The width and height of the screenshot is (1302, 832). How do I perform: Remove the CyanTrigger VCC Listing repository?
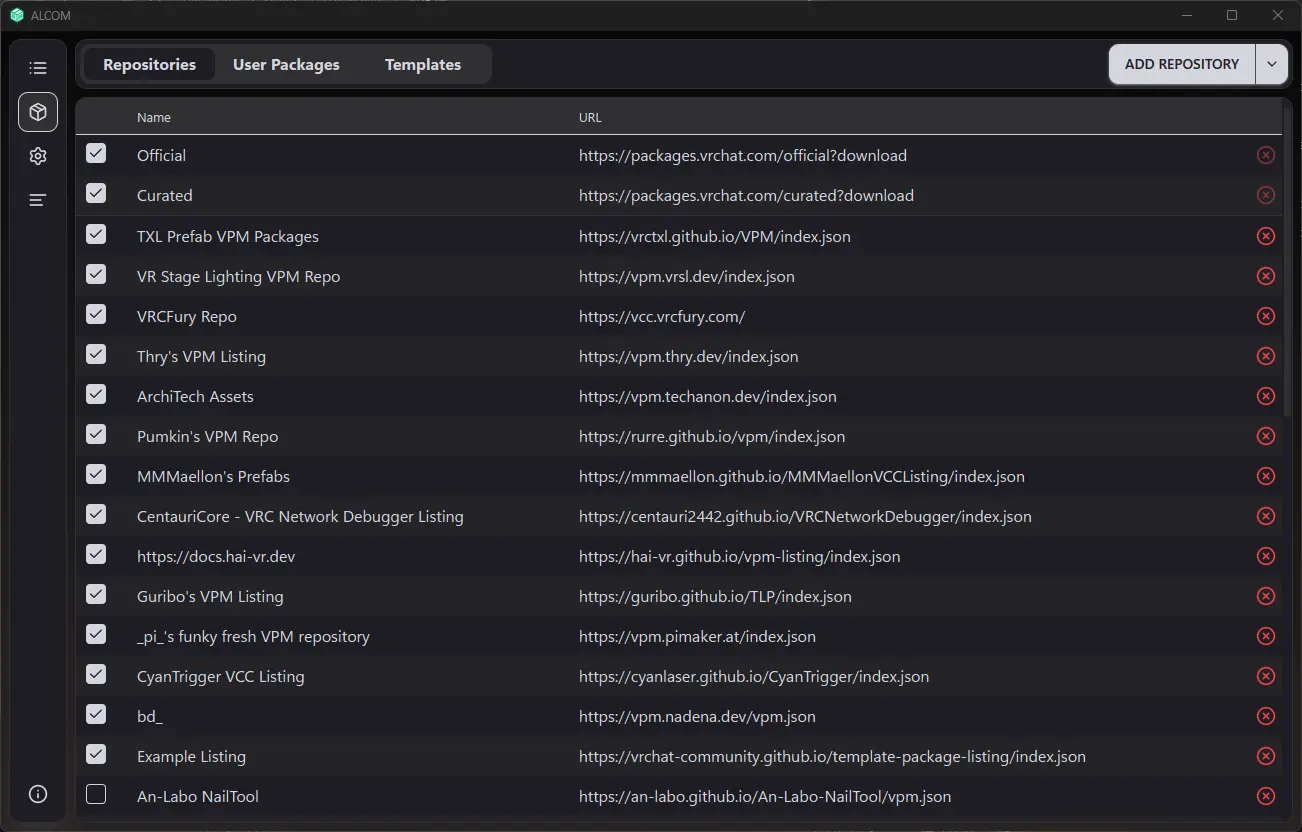coord(1265,676)
